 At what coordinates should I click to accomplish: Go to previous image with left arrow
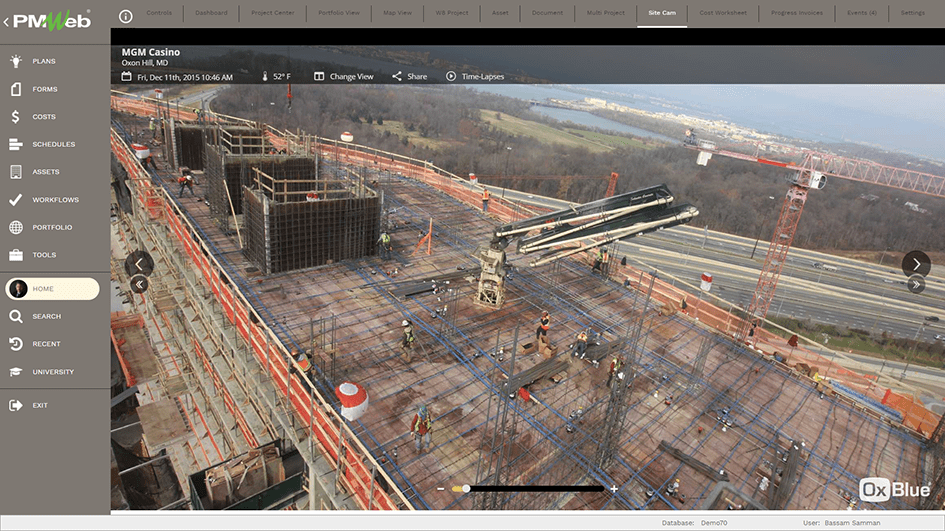click(x=139, y=264)
